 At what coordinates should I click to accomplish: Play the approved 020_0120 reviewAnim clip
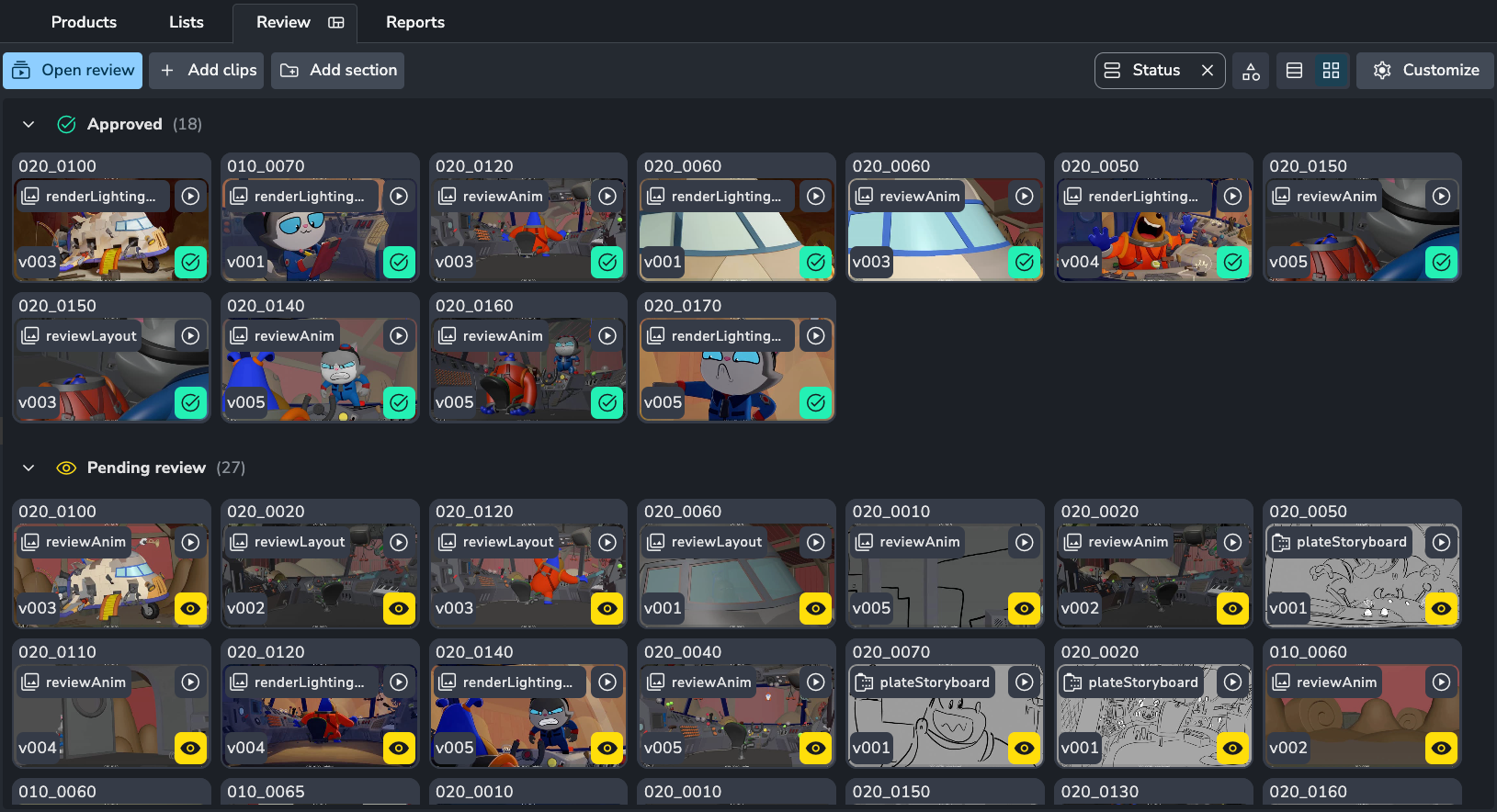[x=607, y=196]
